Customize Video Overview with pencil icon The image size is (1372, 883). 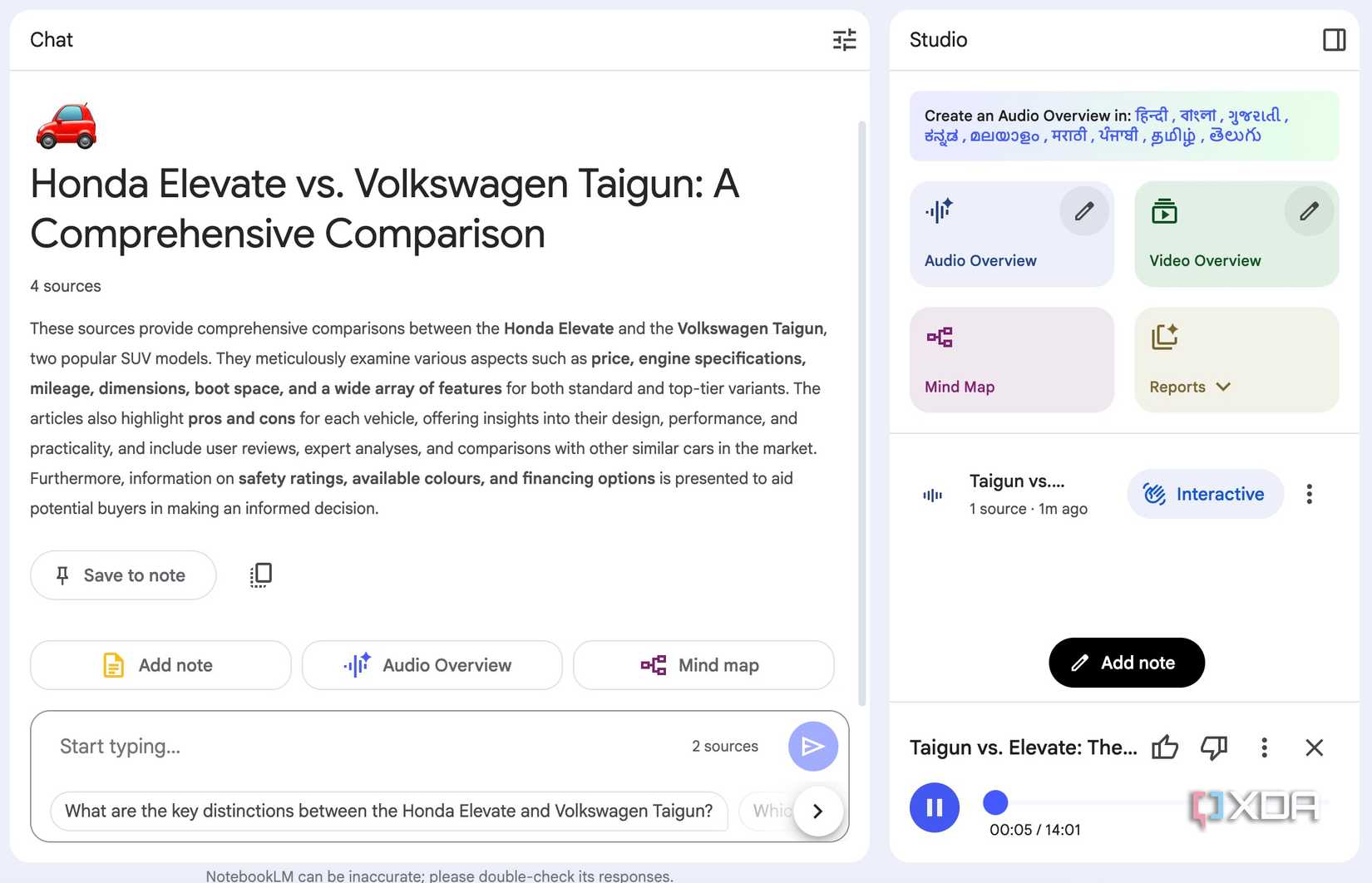[x=1308, y=212]
